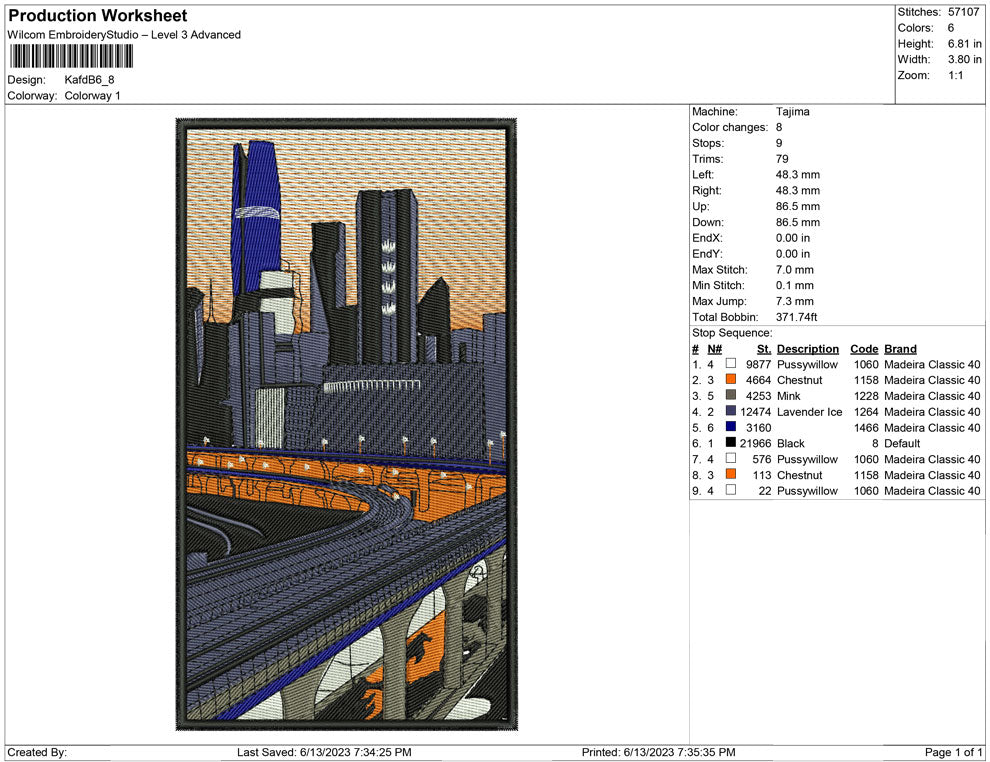Click 'Madeira Classic 40' in the Lavender Ice row
Viewport: 990px width, 762px height.
click(x=932, y=412)
